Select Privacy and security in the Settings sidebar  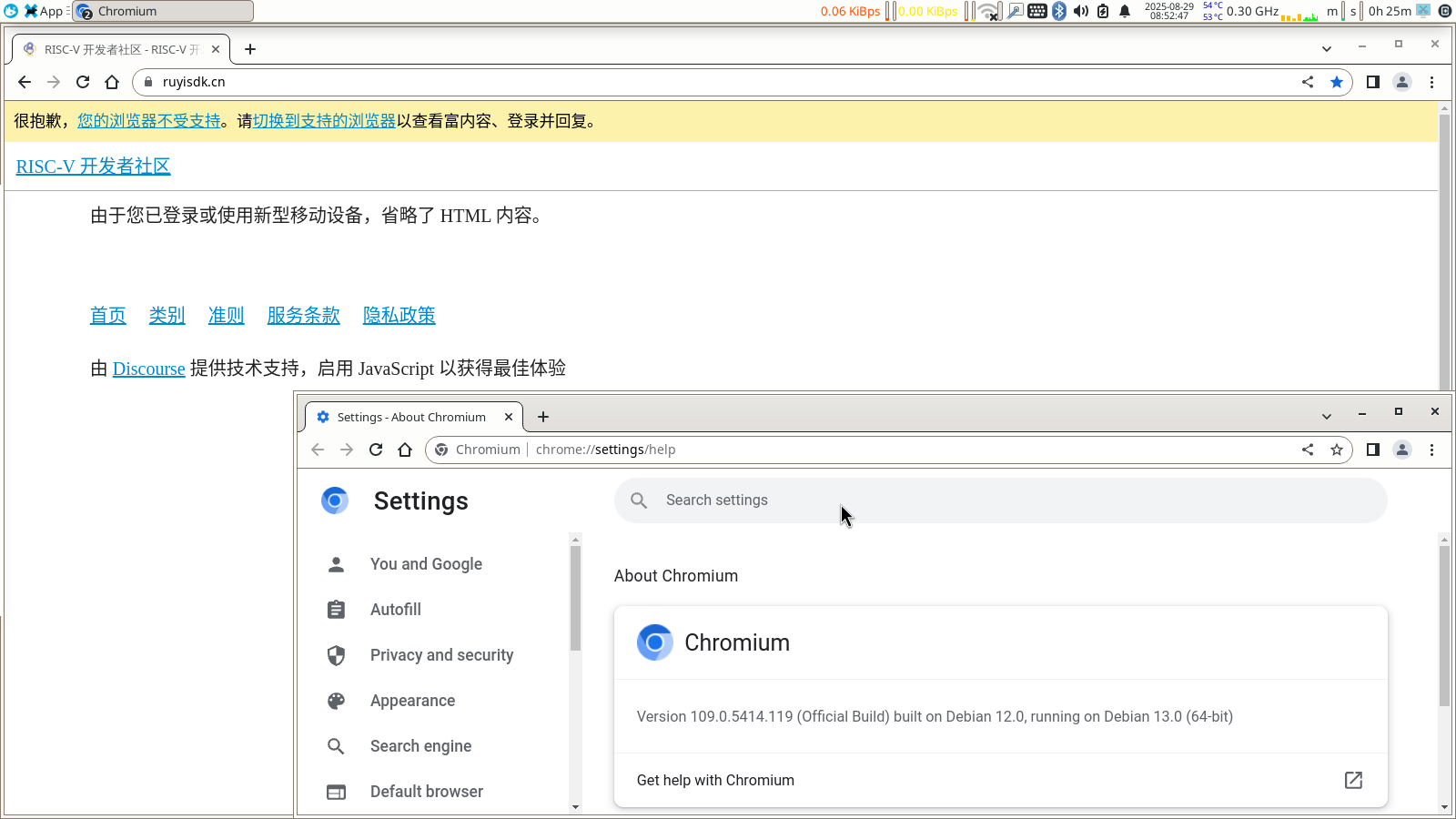click(x=441, y=655)
